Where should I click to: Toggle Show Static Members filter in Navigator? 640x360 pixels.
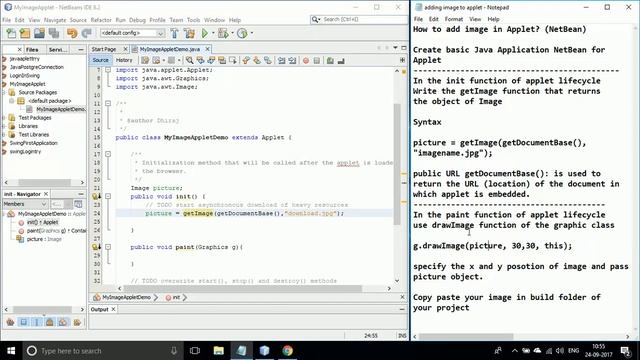(x=37, y=322)
